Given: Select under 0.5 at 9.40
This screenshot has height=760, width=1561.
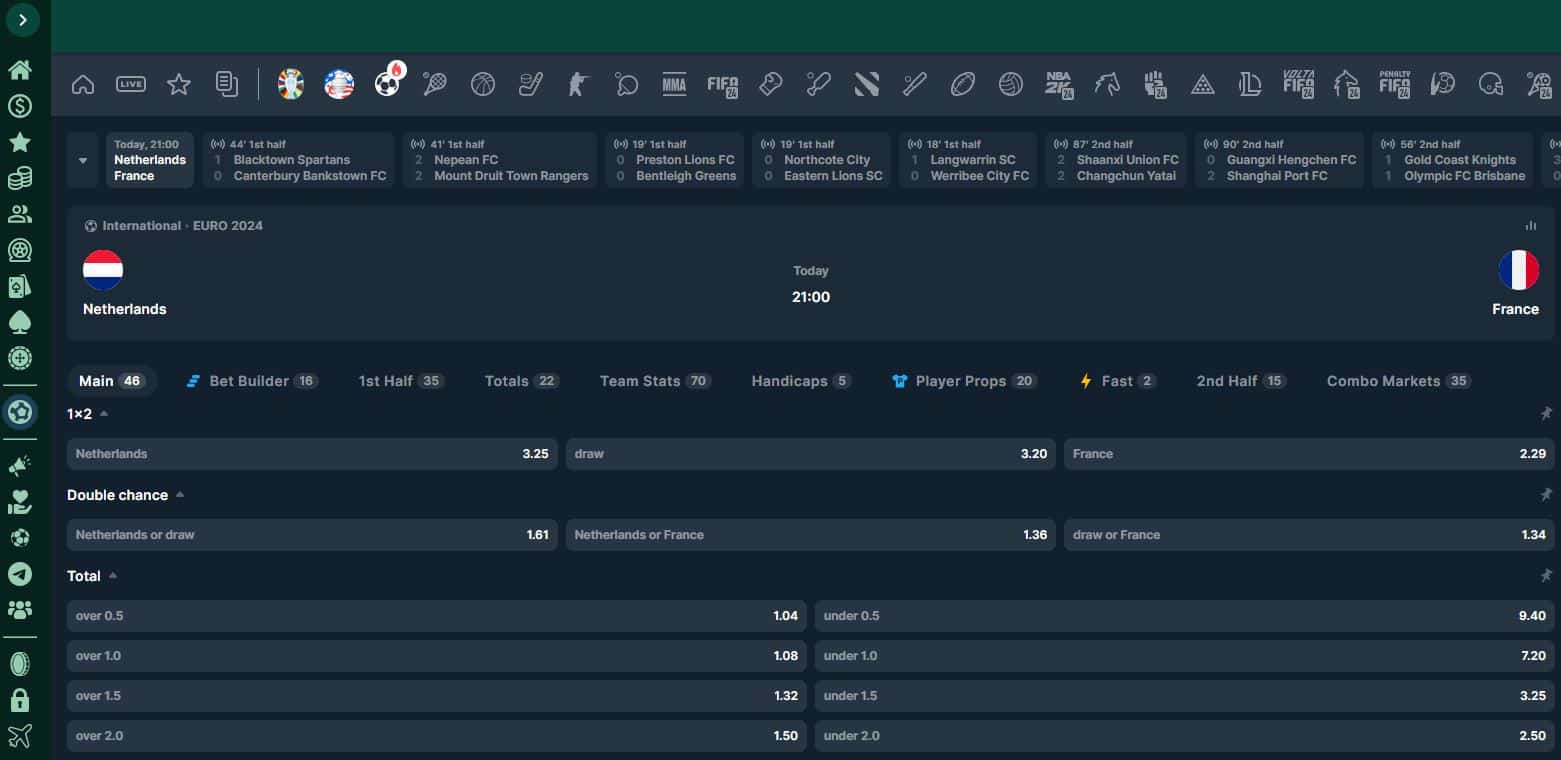Looking at the screenshot, I should point(1185,616).
